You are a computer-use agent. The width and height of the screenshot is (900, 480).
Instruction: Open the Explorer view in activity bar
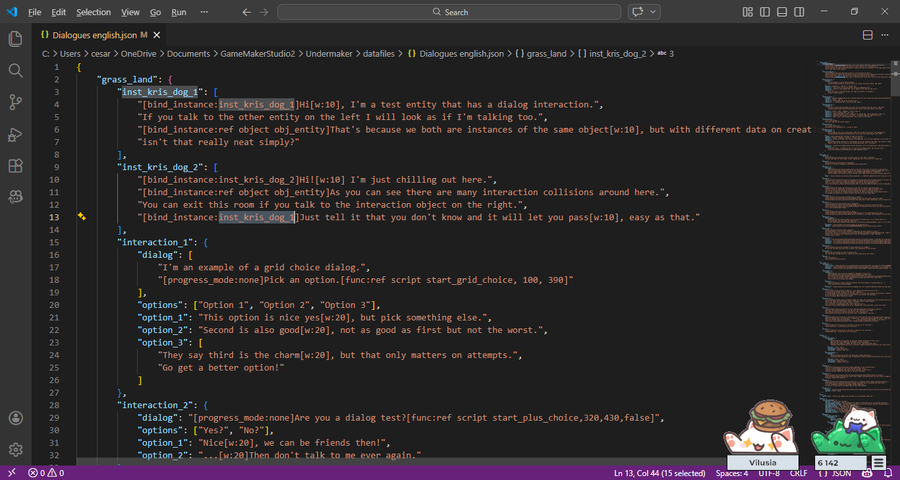[x=16, y=39]
